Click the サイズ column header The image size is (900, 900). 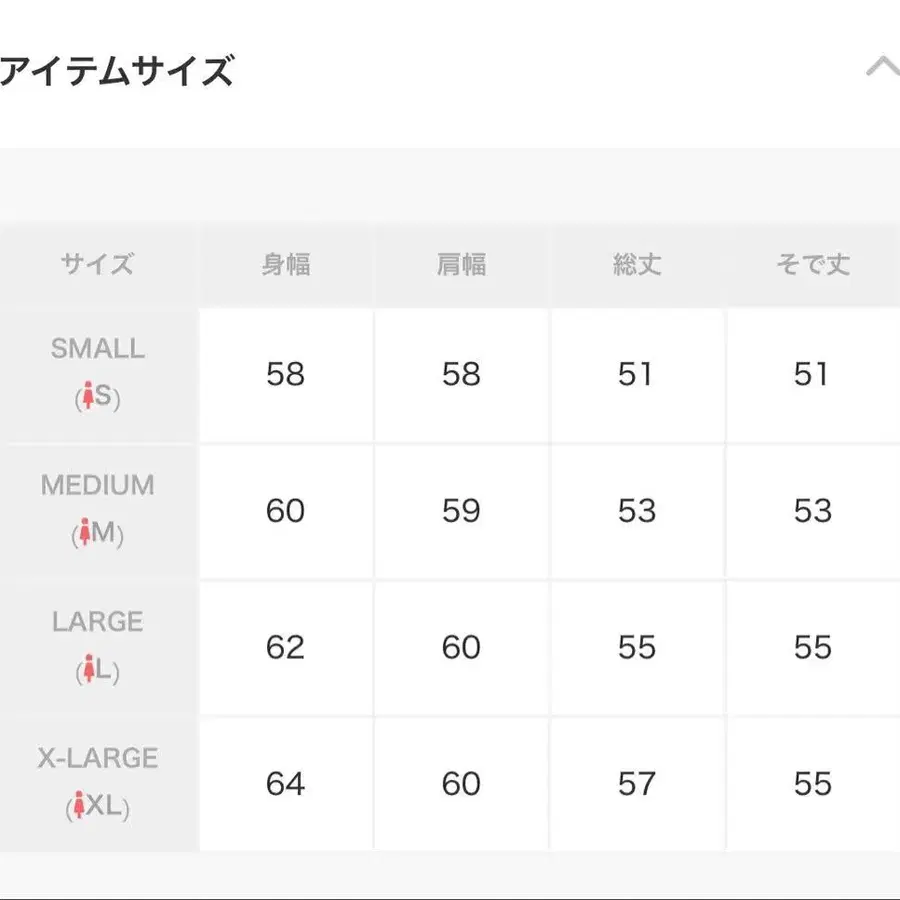[97, 265]
